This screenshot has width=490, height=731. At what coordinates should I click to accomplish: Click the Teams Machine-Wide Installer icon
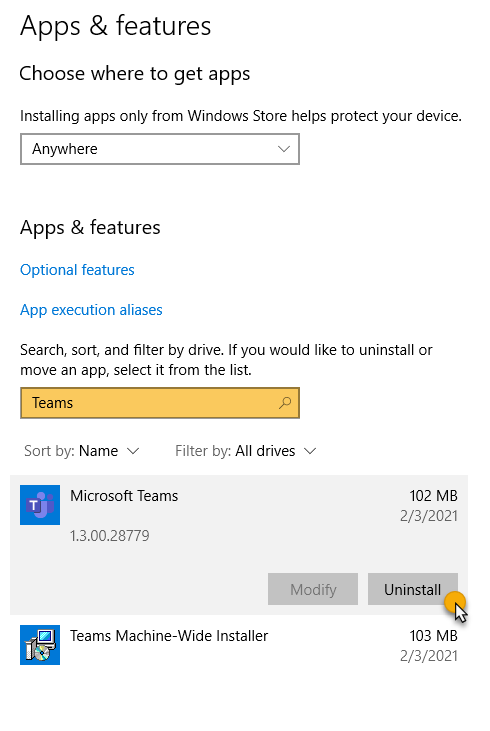40,645
